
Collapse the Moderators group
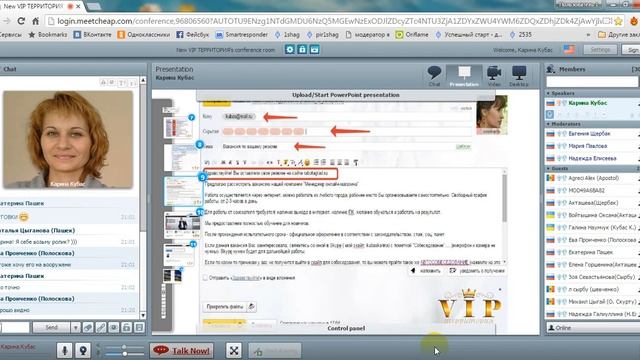[548, 124]
